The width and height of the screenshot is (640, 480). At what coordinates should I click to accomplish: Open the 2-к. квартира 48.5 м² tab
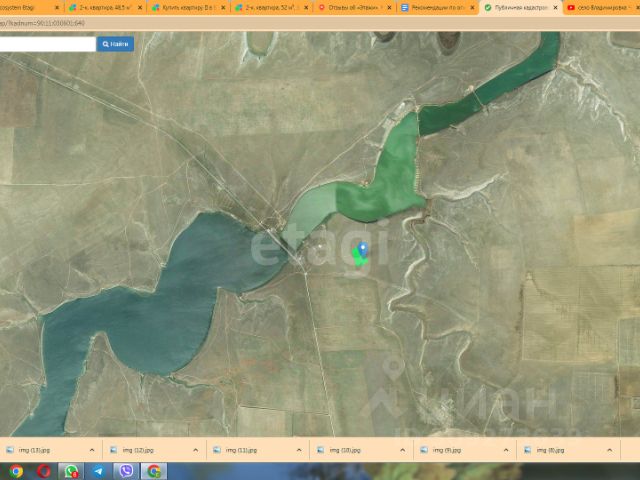105,7
